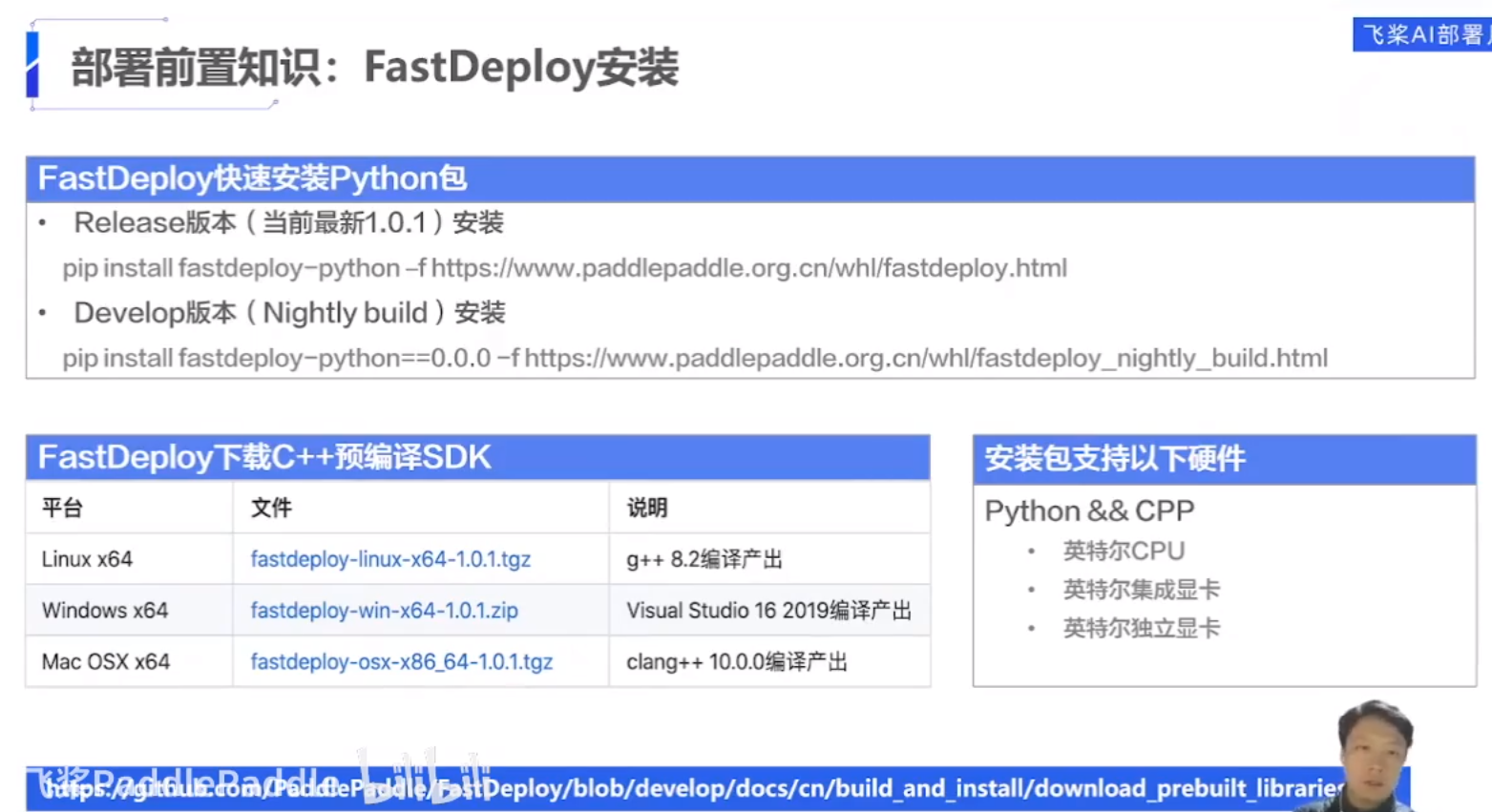Click the 文件 column header

tap(271, 508)
